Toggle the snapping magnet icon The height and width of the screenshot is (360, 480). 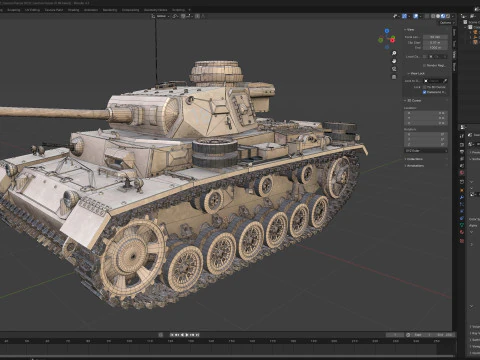point(183,16)
